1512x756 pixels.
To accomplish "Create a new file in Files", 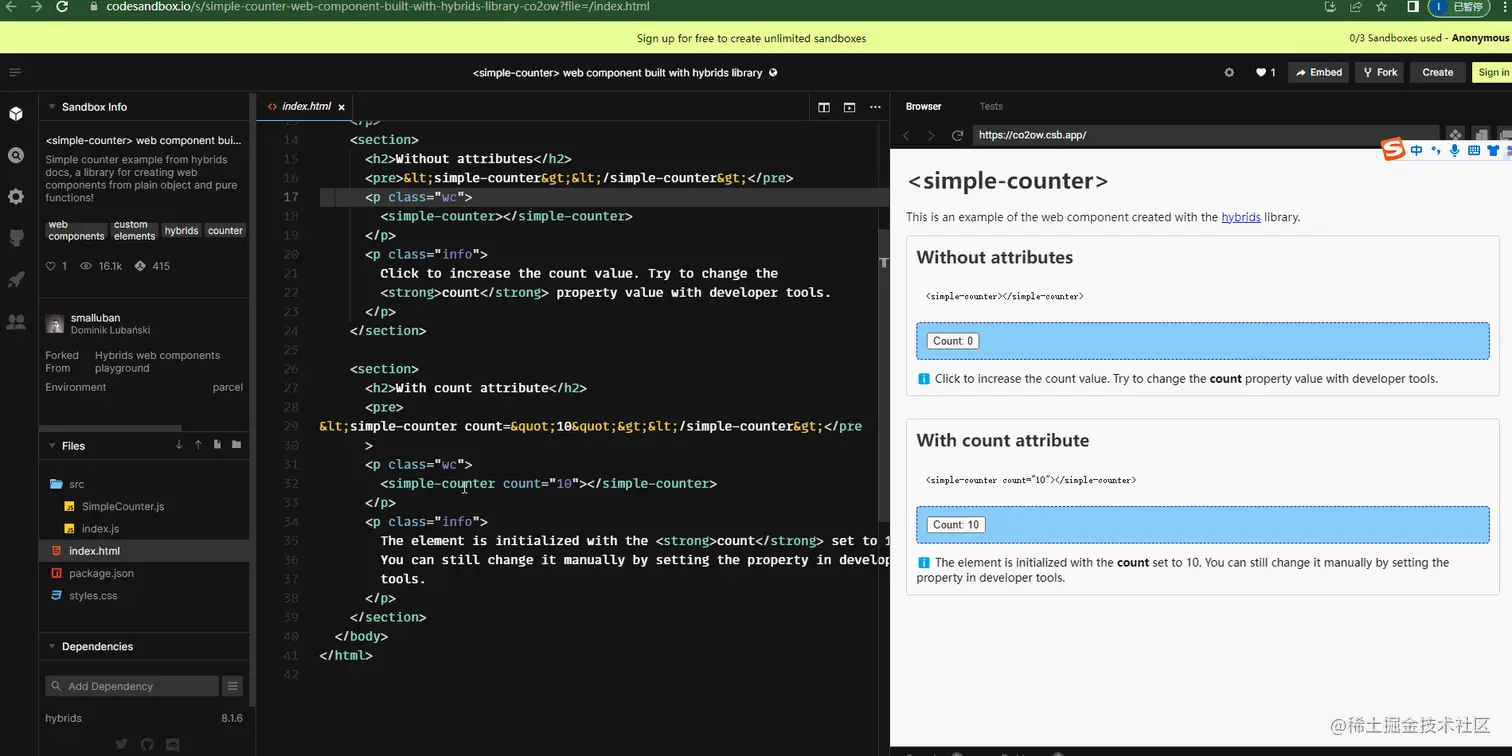I will 217,445.
